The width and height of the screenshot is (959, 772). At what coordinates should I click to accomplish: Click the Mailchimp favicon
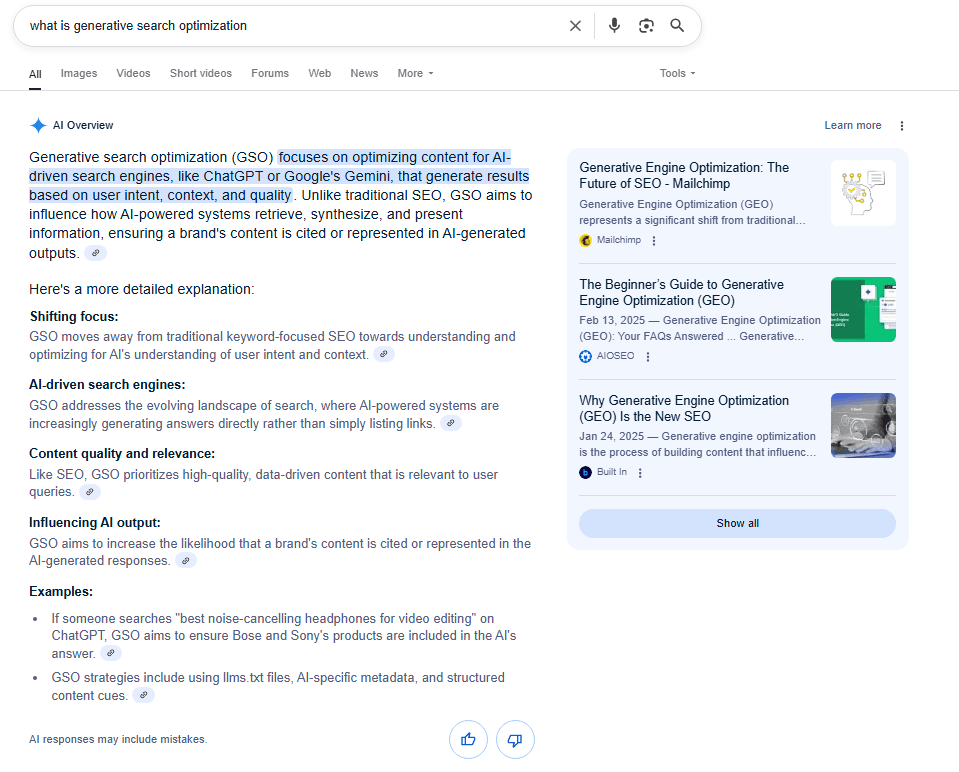[585, 240]
